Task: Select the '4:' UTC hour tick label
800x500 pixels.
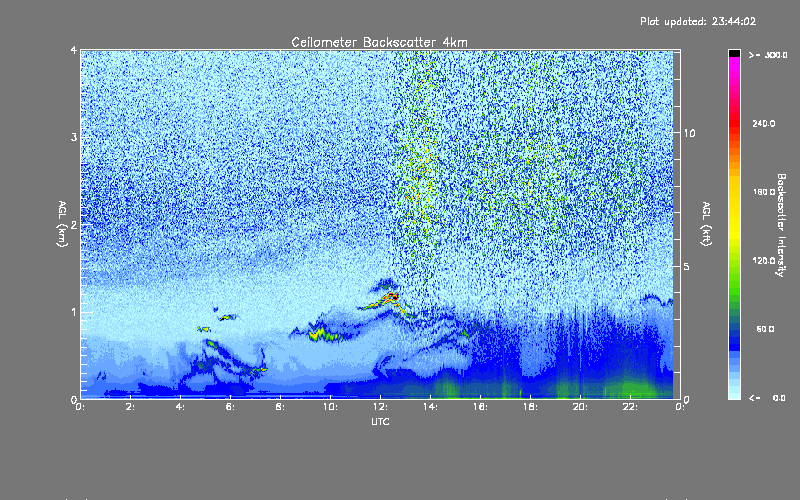Action: point(180,407)
